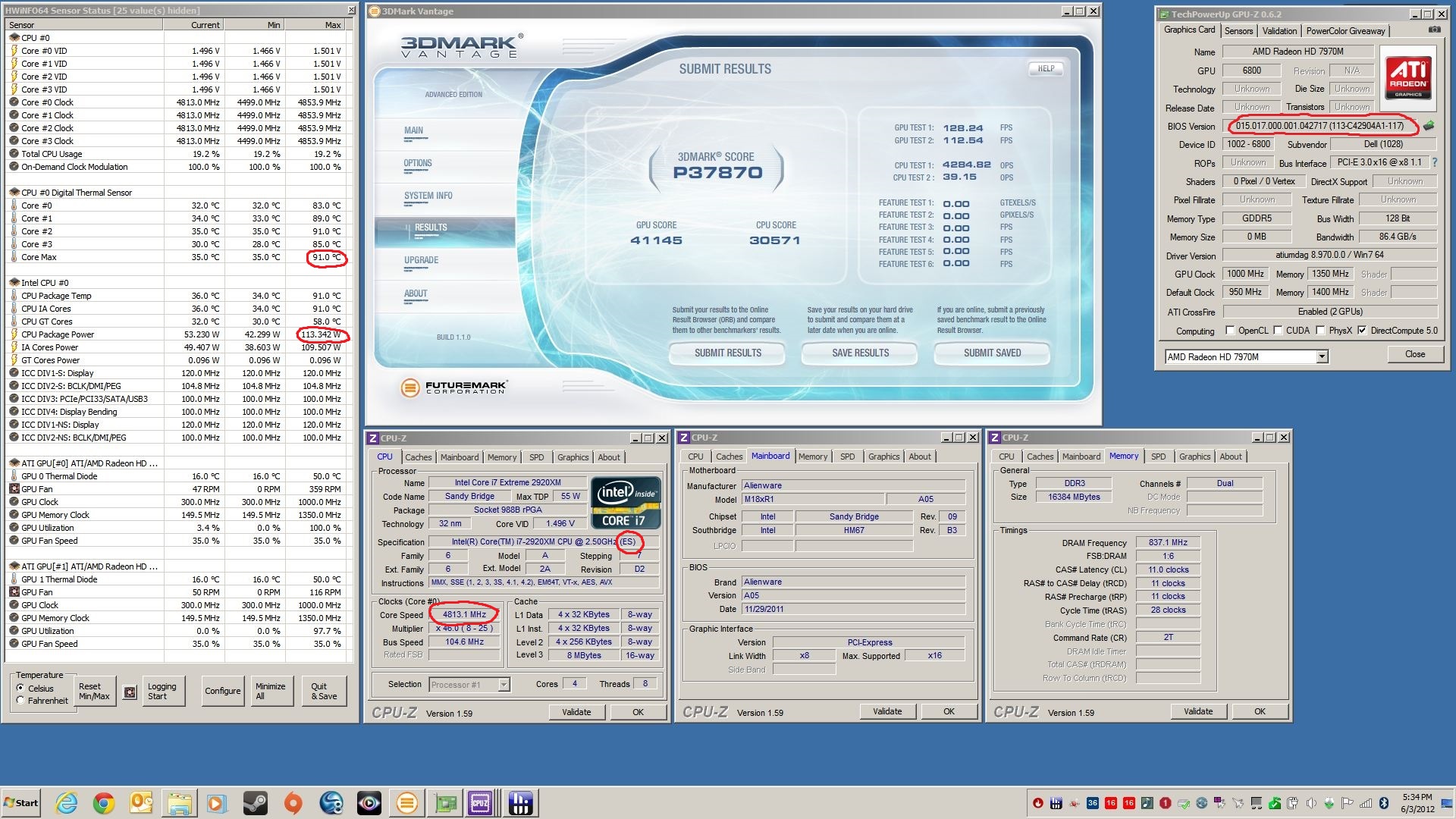This screenshot has height=819, width=1456.
Task: Open the AMD Radeon HD 7970M card dropdown
Action: [x=1323, y=356]
